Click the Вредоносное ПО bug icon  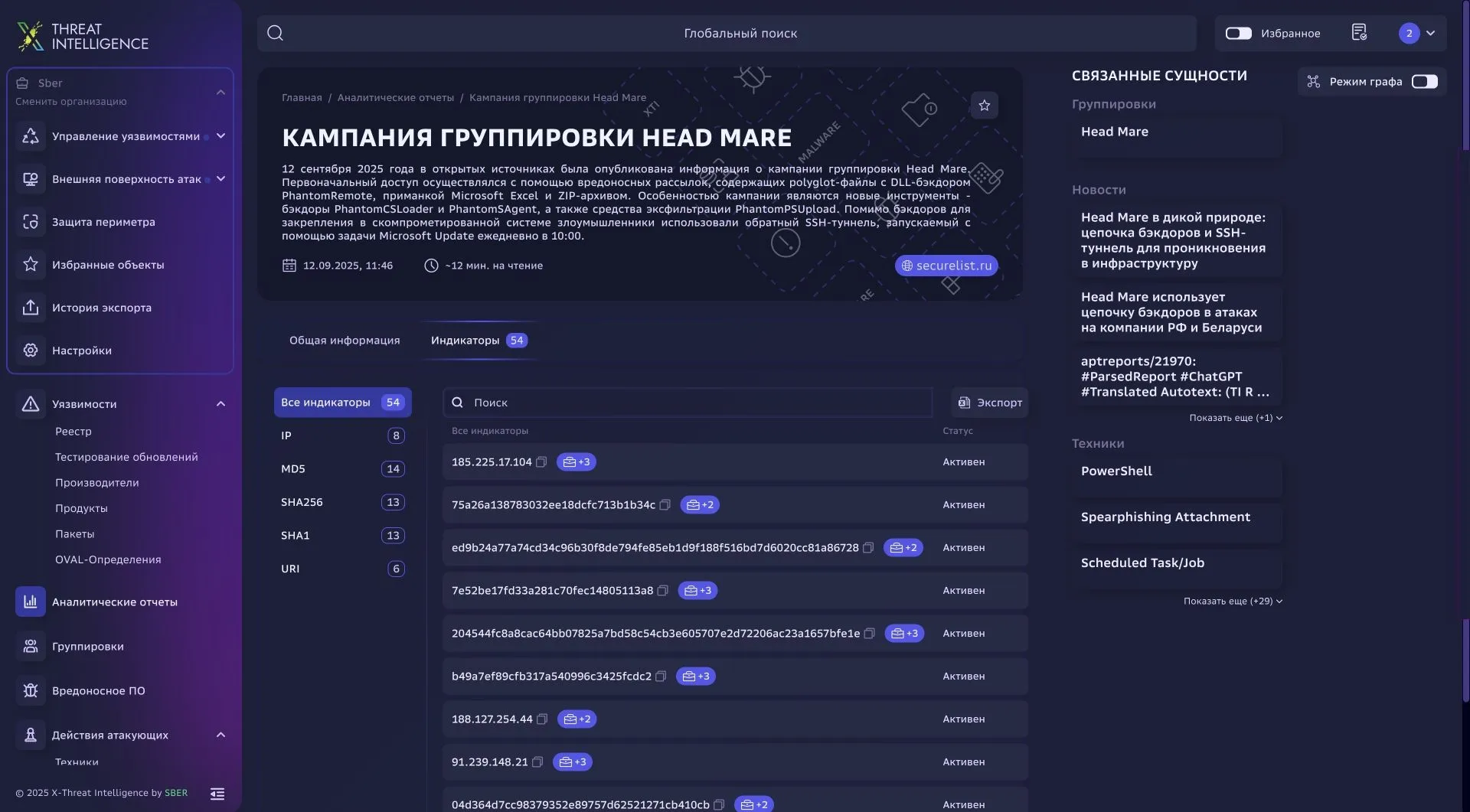(x=31, y=691)
